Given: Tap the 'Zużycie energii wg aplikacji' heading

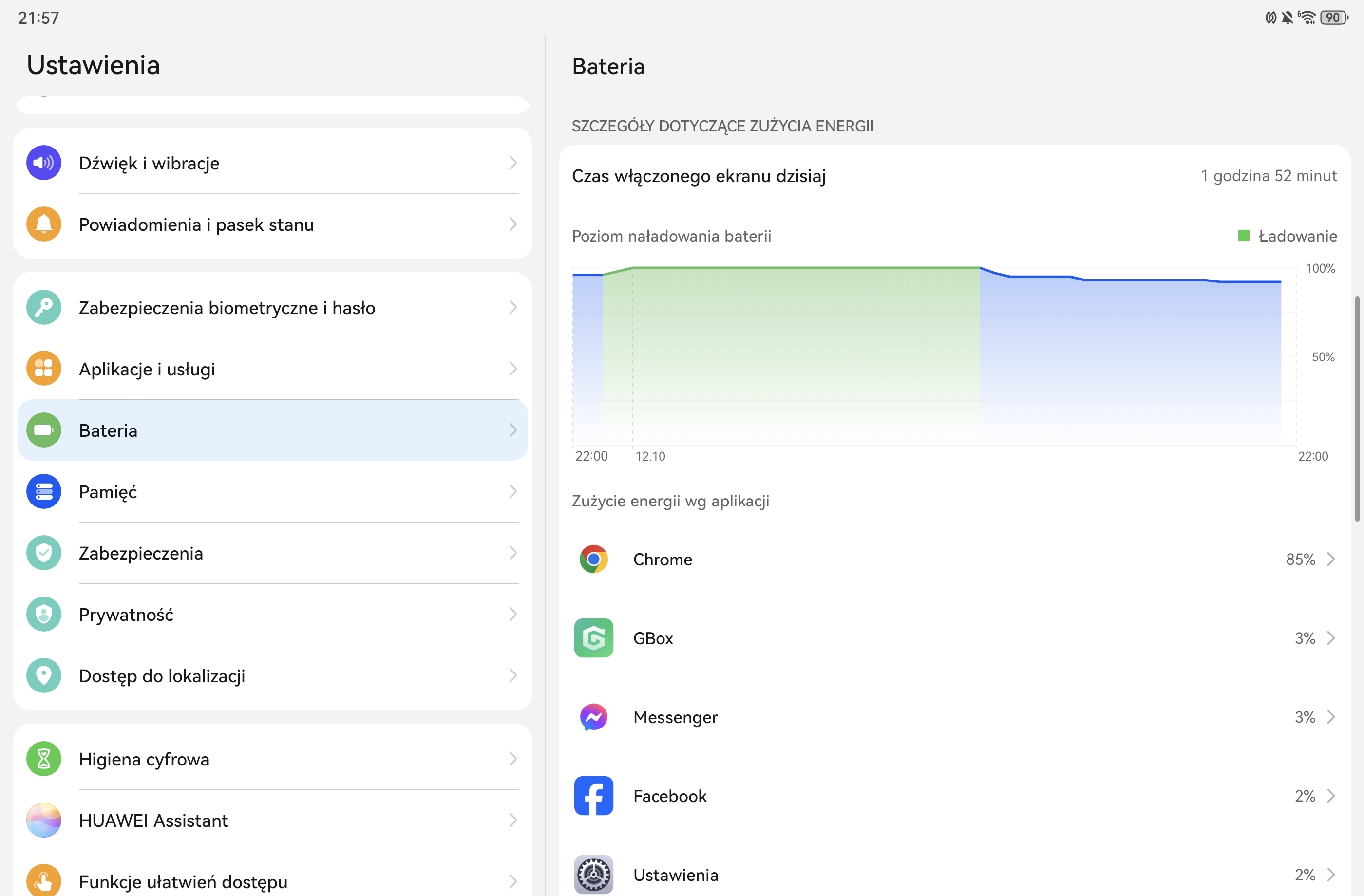Looking at the screenshot, I should pos(670,501).
